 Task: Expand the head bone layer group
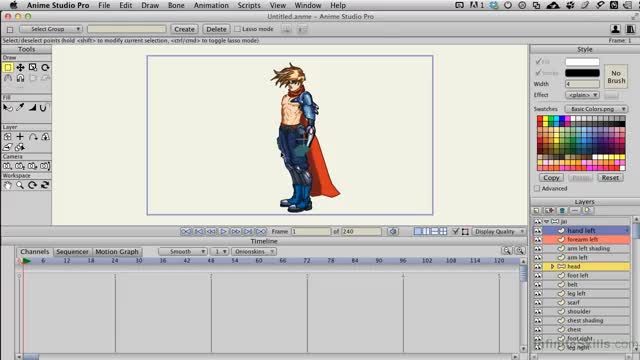(553, 267)
